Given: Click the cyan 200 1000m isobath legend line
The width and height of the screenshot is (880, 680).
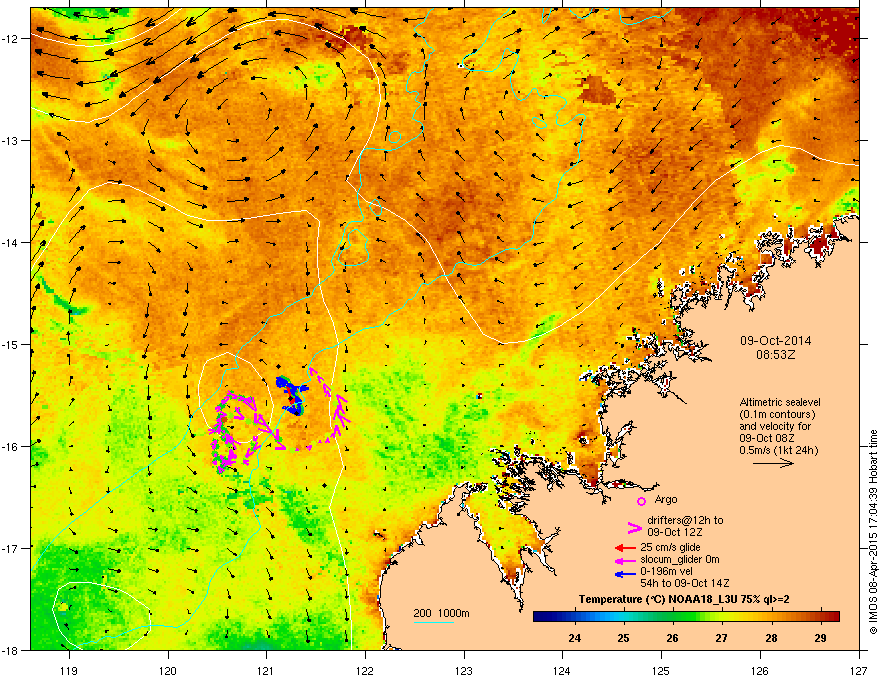Looking at the screenshot, I should [x=434, y=622].
